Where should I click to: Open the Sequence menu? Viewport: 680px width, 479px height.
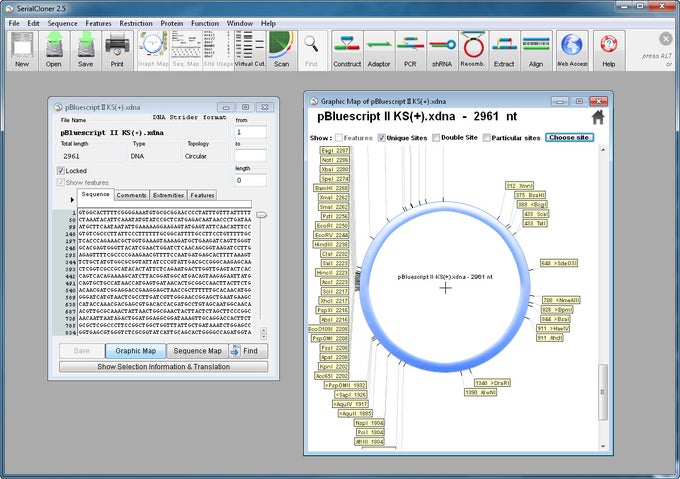point(62,23)
